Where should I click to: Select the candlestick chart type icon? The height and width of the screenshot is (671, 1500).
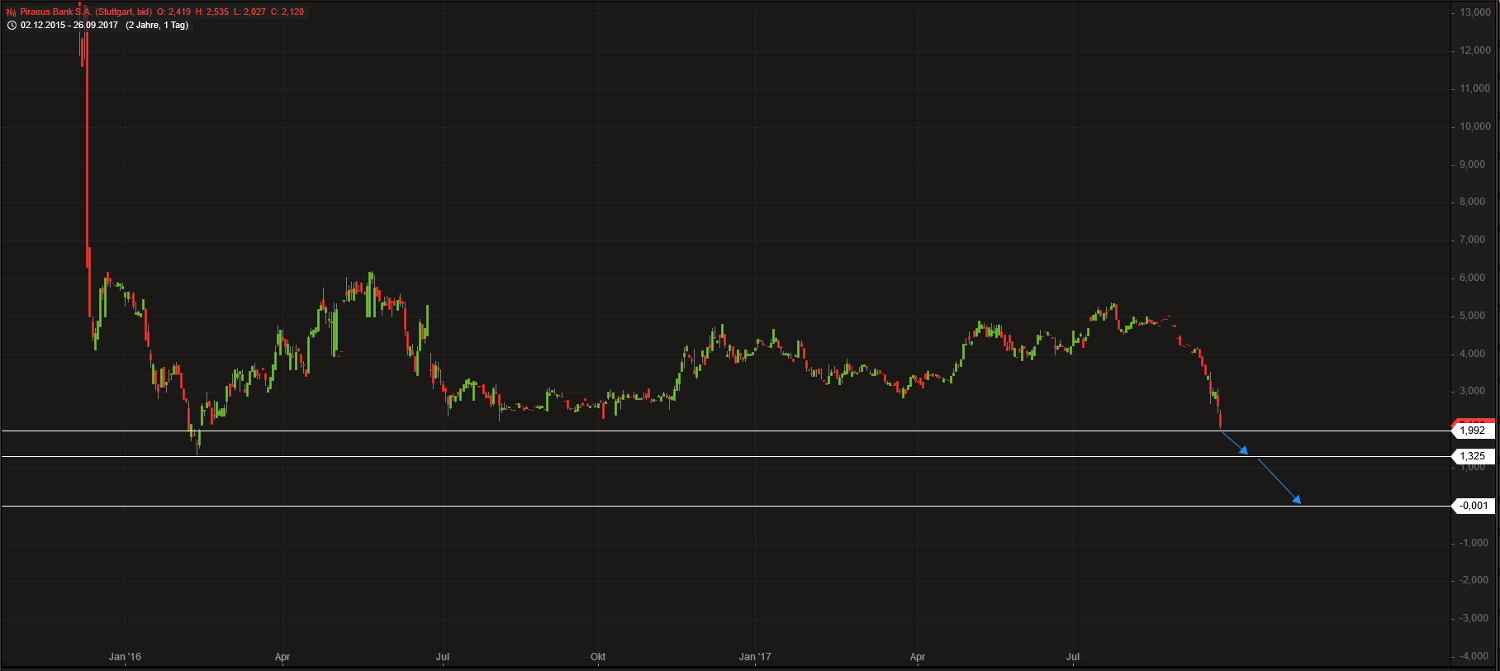(10, 12)
